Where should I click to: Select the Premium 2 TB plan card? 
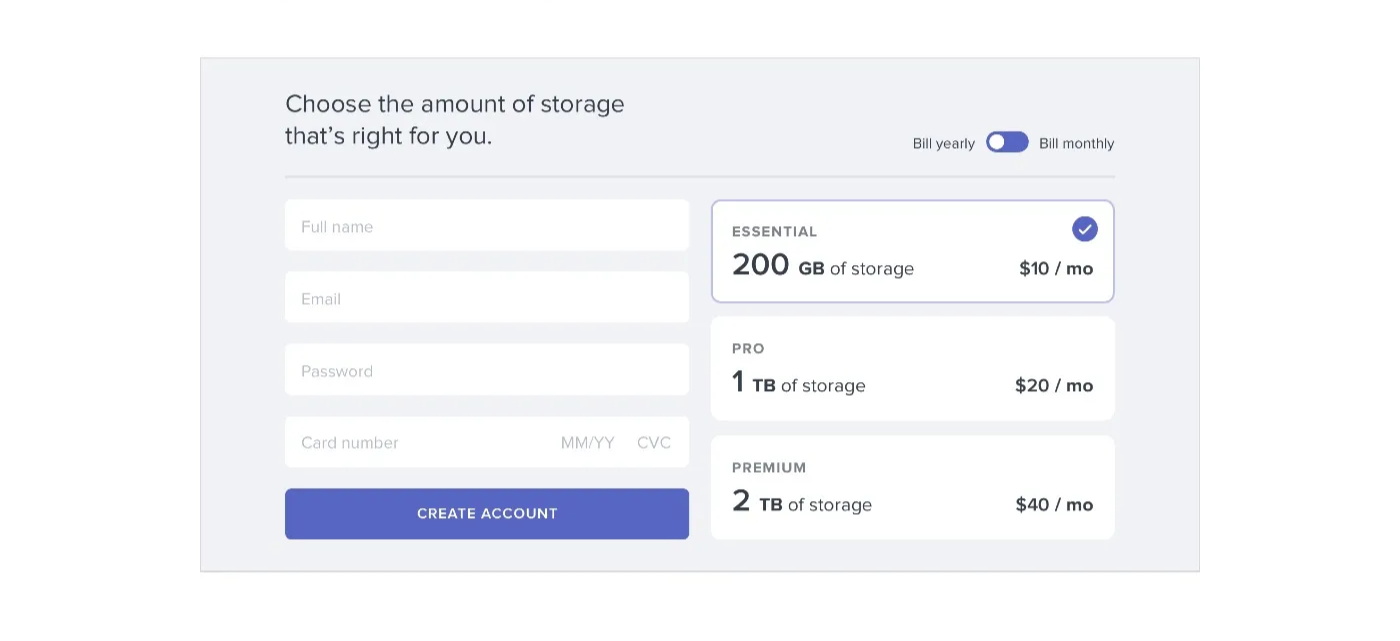pos(912,487)
